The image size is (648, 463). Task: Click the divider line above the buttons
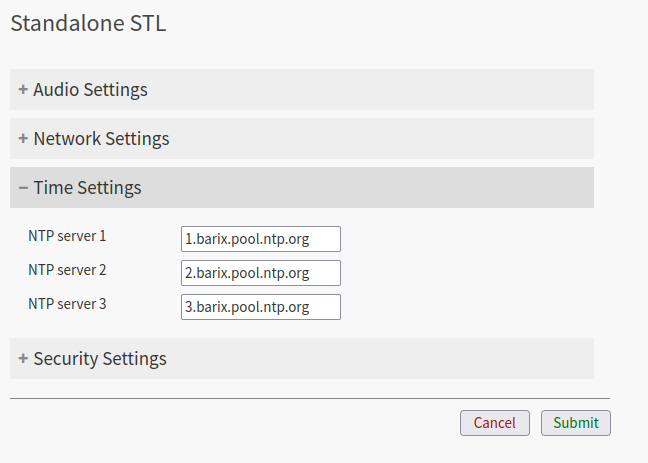(x=310, y=398)
